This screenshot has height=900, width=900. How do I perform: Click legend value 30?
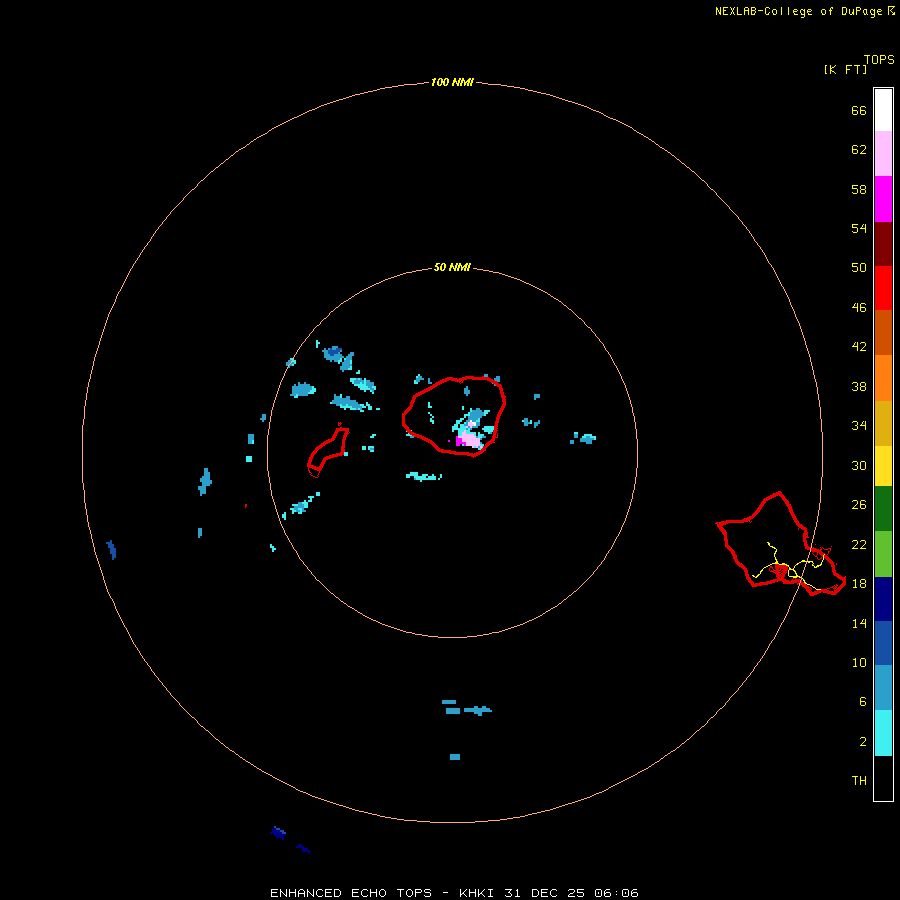[859, 465]
